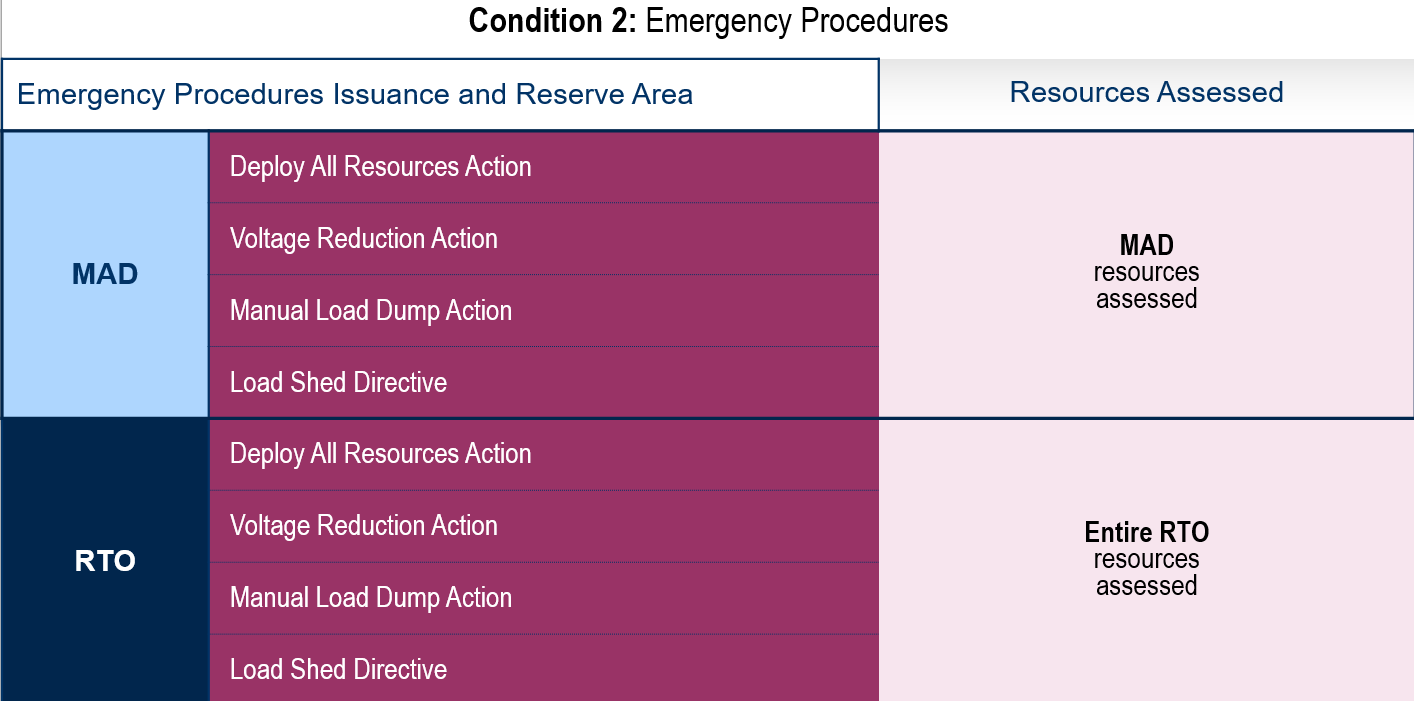Select the "Resources Assessed" column header
Screen dimensions: 1414x701
pos(1146,93)
